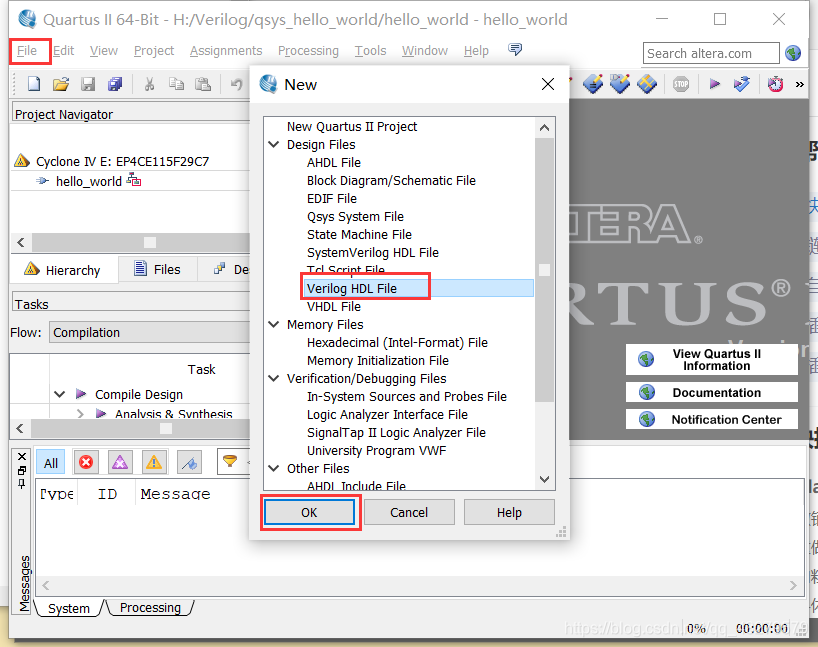Click the Search altera.com field

711,53
